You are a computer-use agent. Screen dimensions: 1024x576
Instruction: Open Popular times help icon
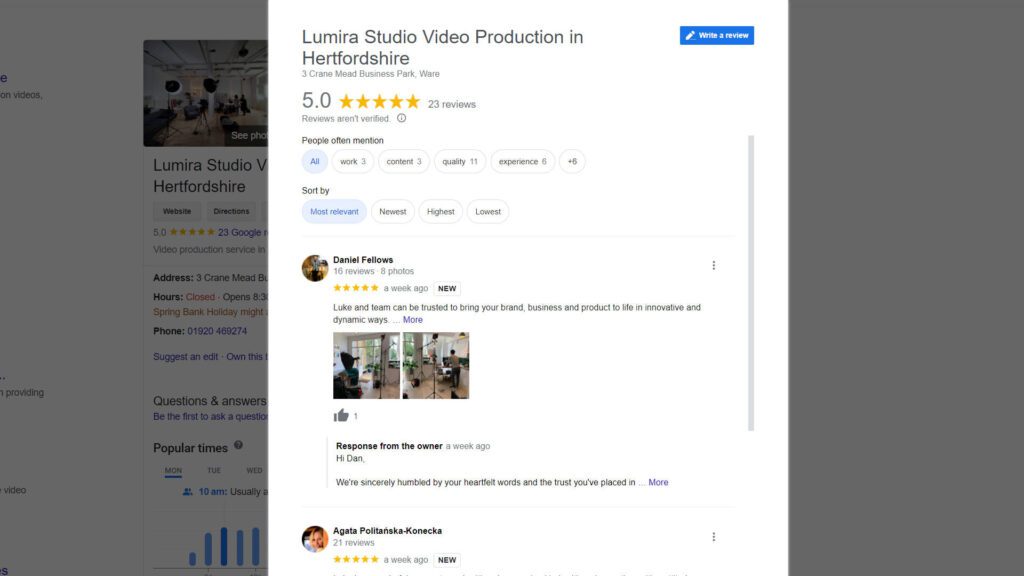pyautogui.click(x=238, y=445)
